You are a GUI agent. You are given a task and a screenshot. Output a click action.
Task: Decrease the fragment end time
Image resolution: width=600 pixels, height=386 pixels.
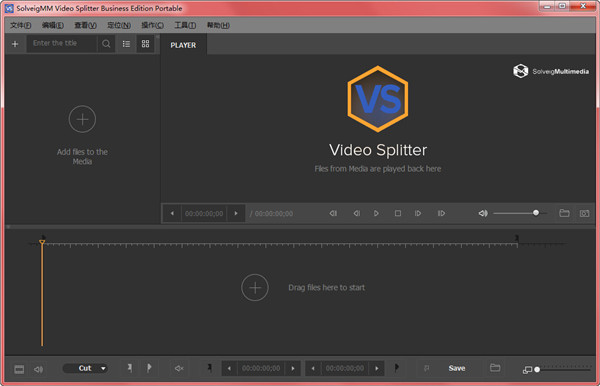[x=313, y=368]
